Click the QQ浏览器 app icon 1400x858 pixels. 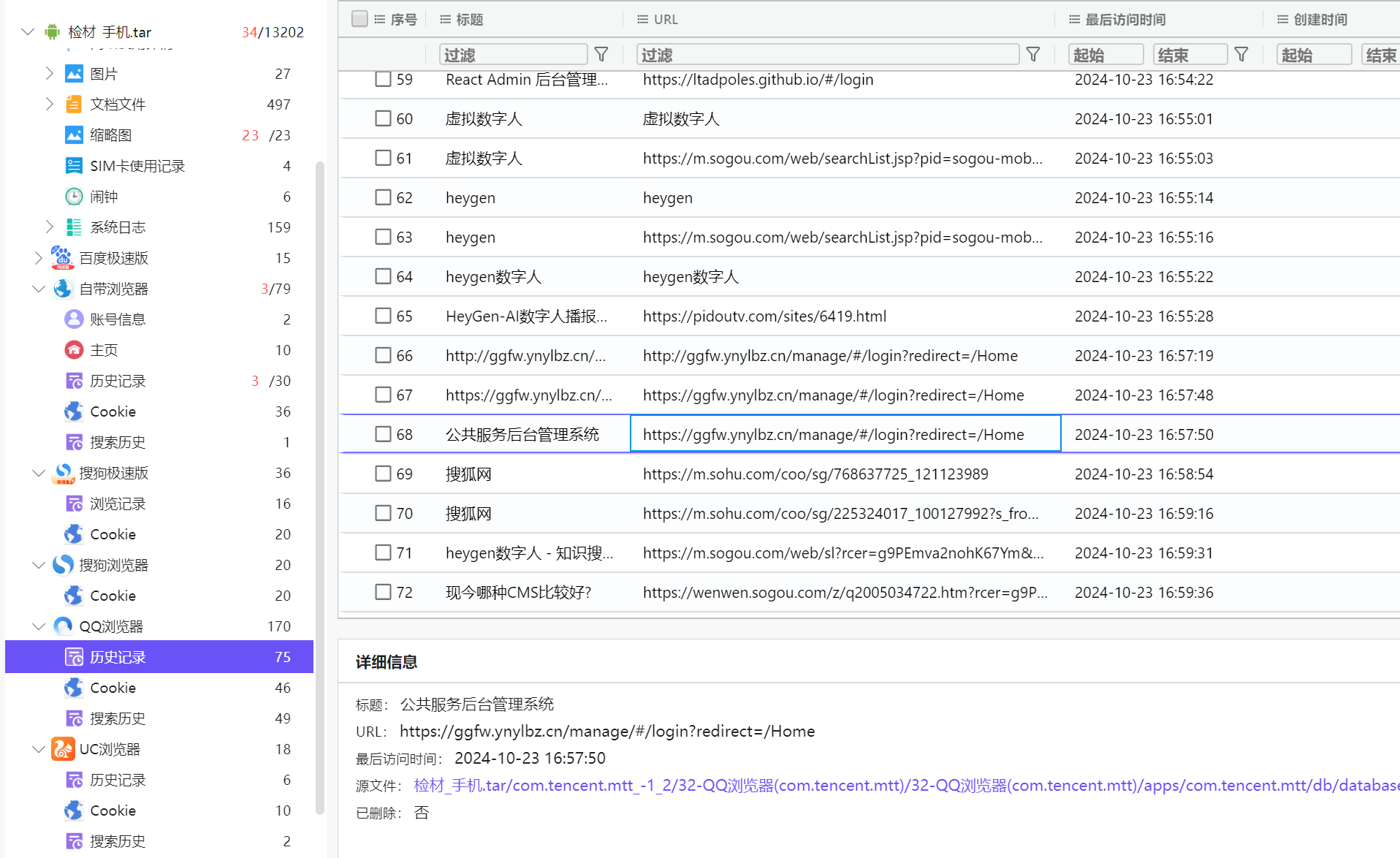(x=63, y=626)
